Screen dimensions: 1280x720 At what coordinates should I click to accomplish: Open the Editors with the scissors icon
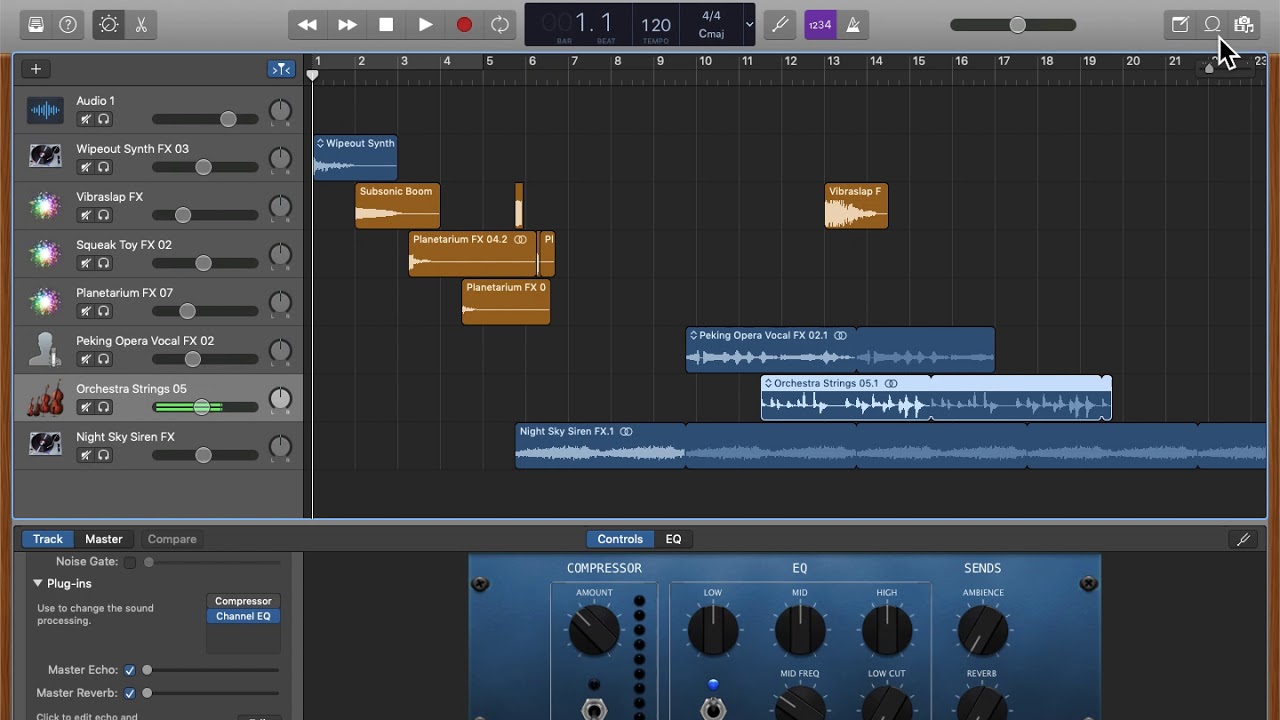(x=141, y=25)
